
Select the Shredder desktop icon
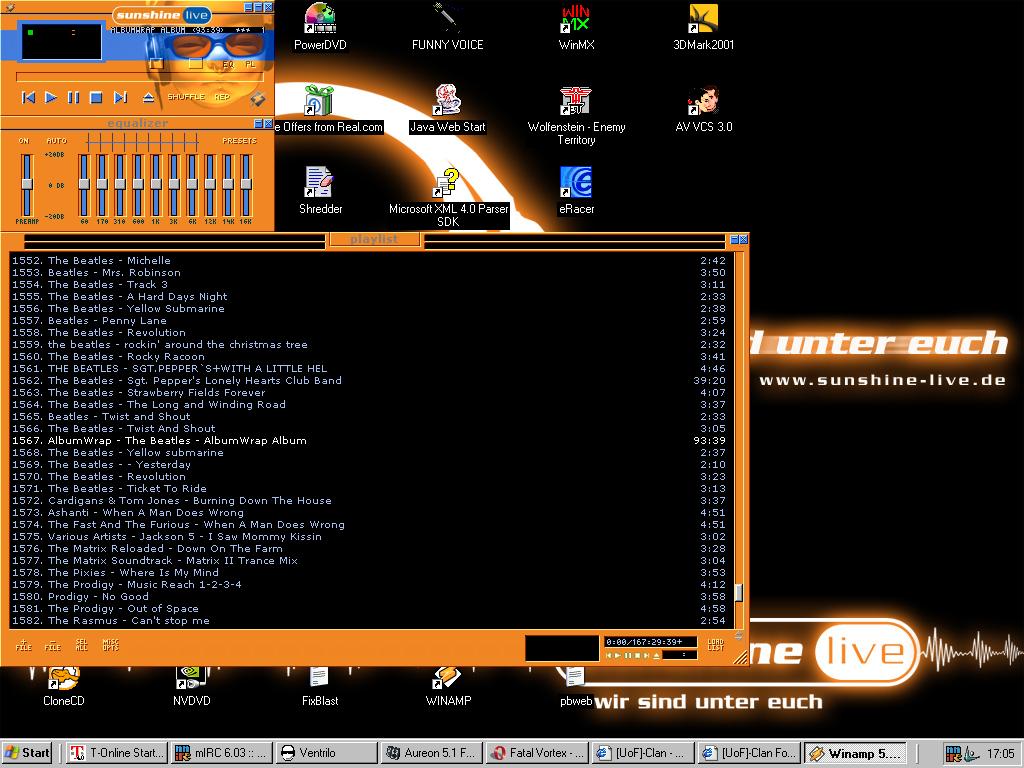coord(320,191)
